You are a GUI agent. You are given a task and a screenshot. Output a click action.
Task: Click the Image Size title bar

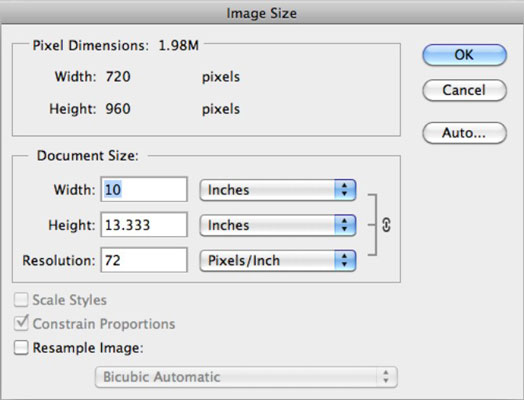coord(262,12)
